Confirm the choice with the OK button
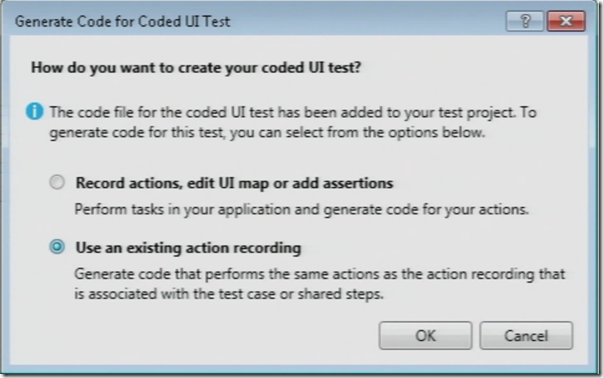The height and width of the screenshot is (378, 603). coord(425,336)
